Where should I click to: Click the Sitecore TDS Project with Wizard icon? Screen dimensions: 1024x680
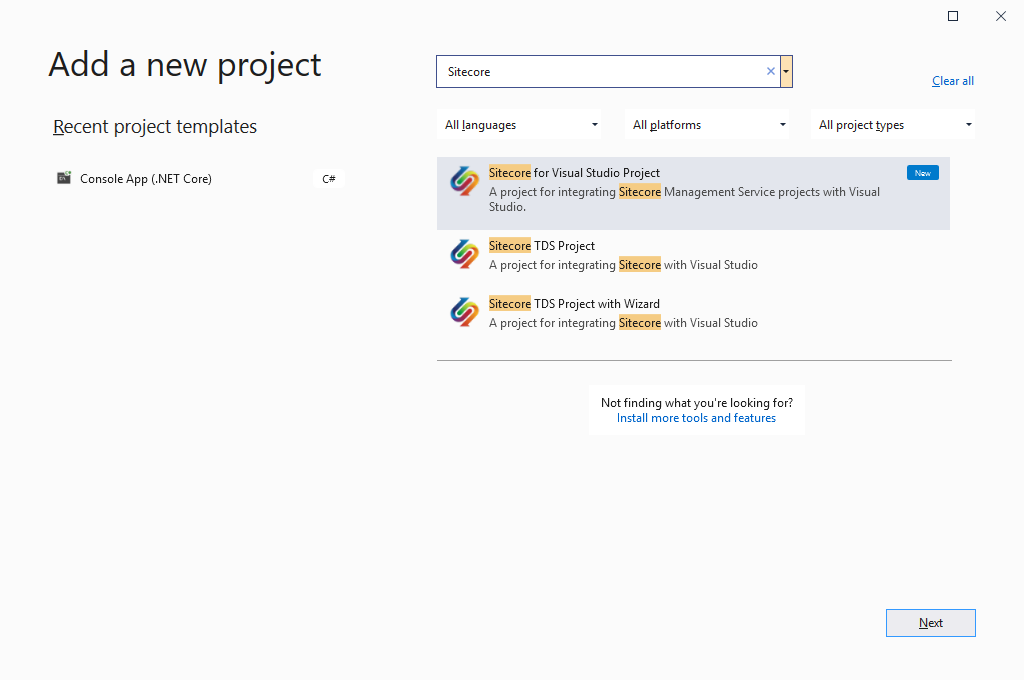(x=464, y=312)
